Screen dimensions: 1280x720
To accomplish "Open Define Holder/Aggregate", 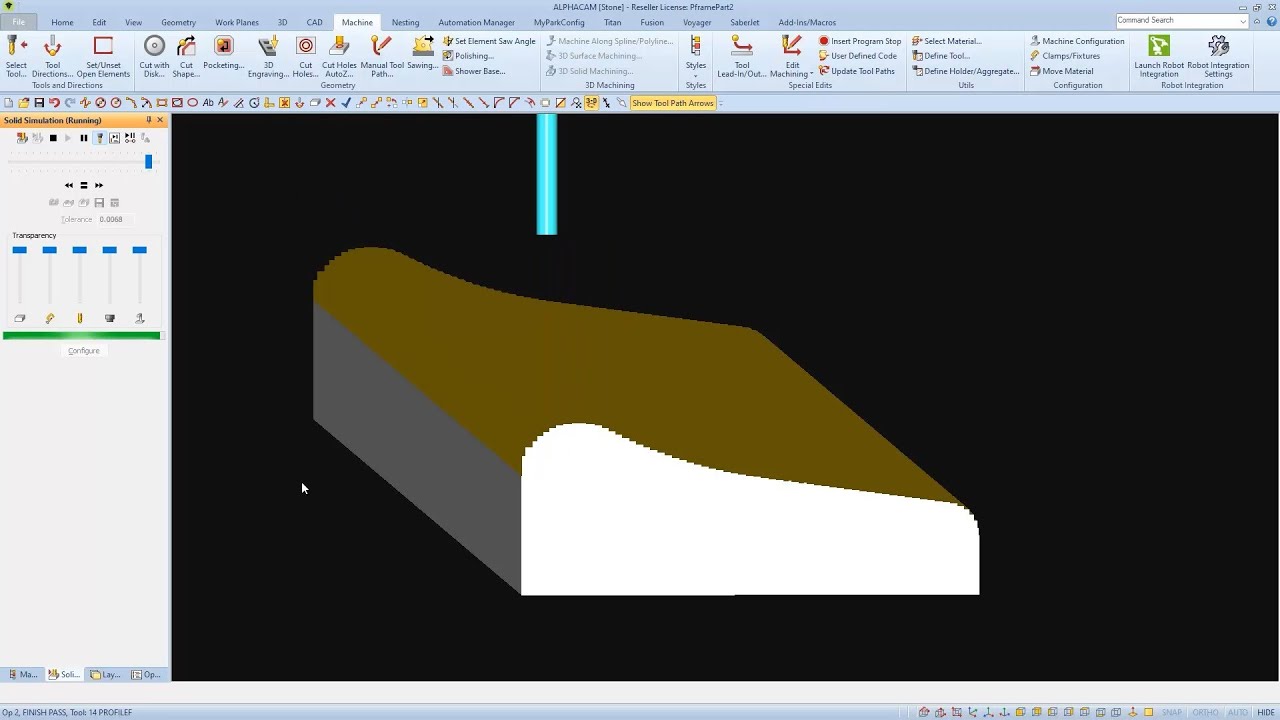I will (x=965, y=71).
